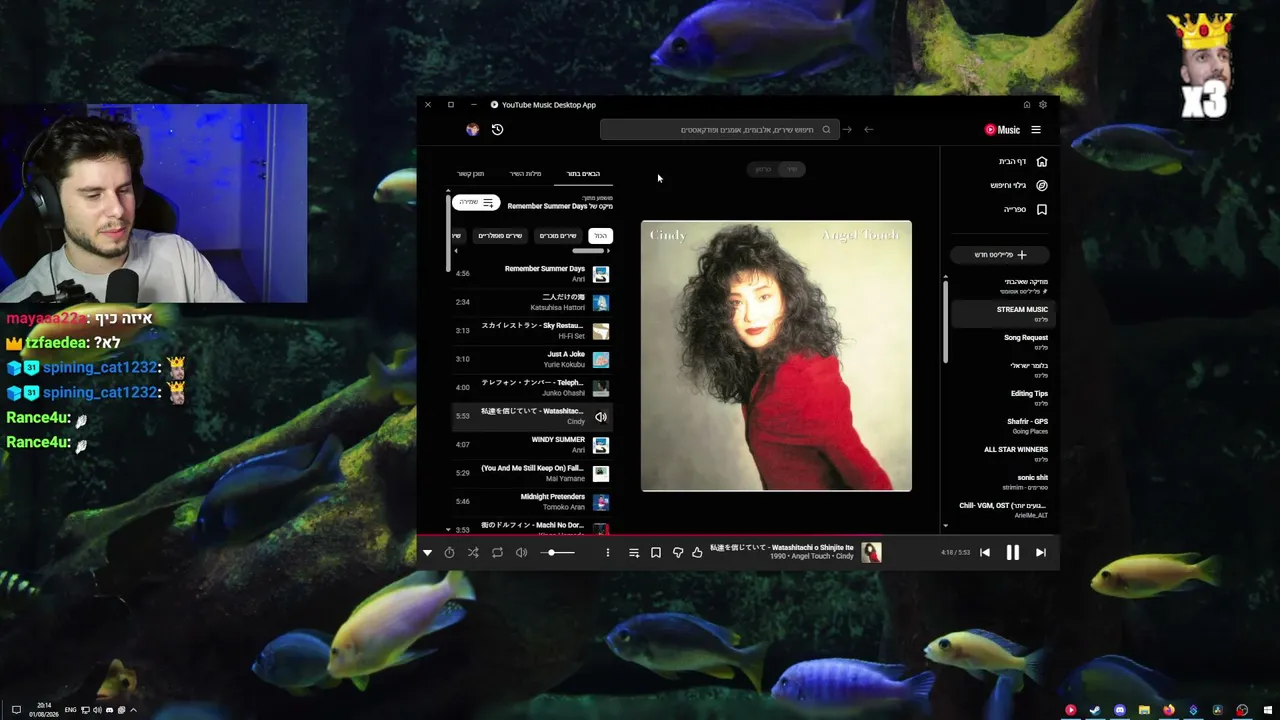The image size is (1280, 720).
Task: Add current song to playlist icon
Action: [634, 552]
